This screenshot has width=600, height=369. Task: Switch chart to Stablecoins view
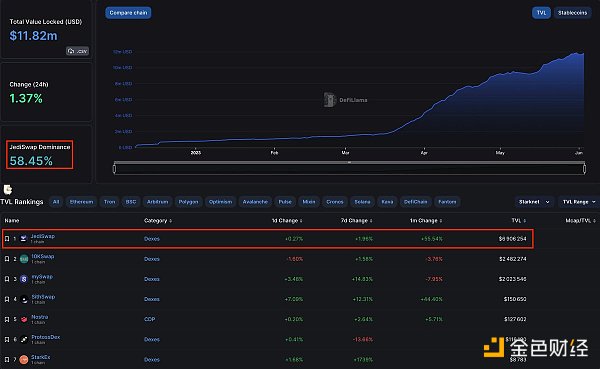pyautogui.click(x=572, y=13)
